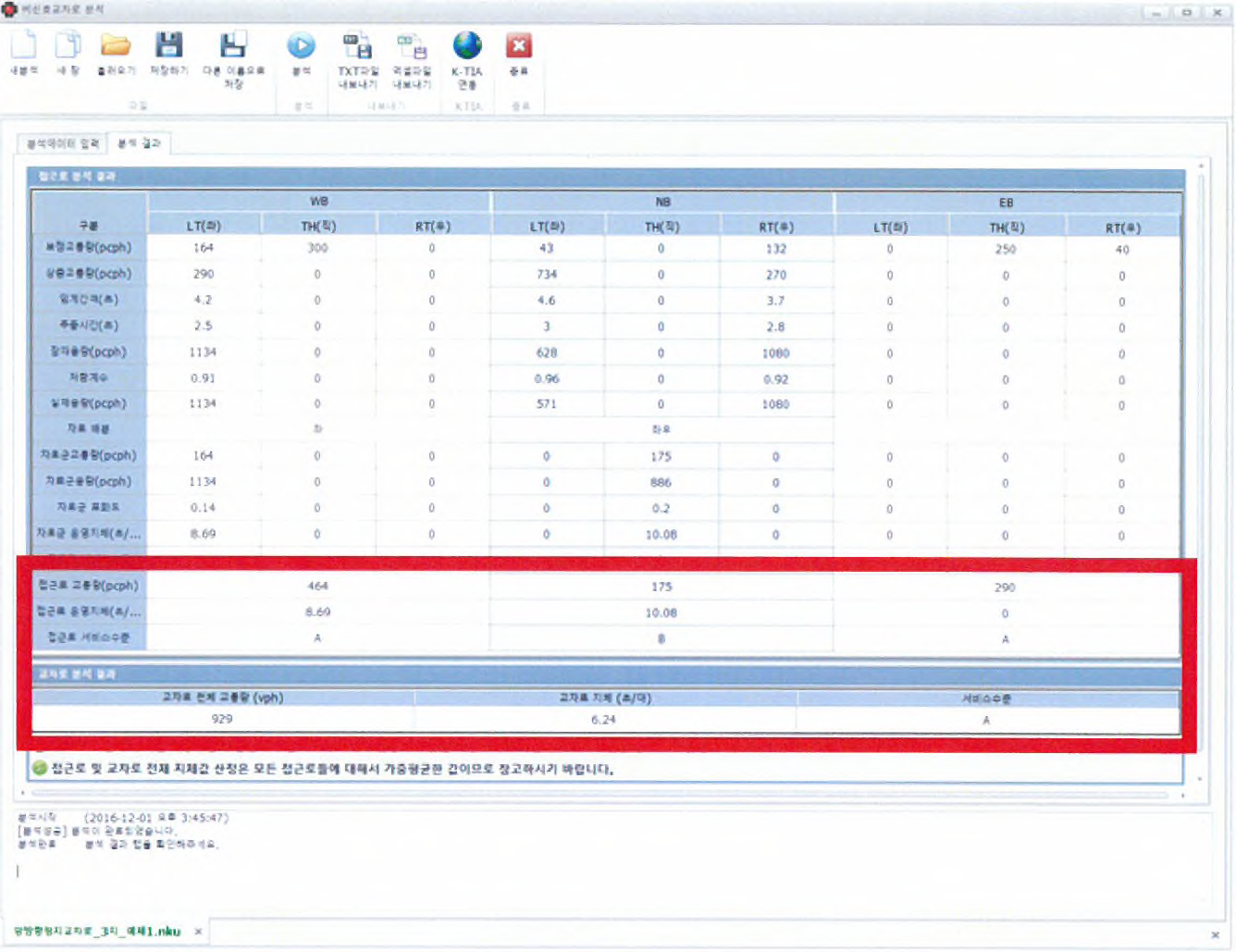This screenshot has height=952, width=1236.
Task: Select the EB RT cell showing 40
Action: [1122, 250]
